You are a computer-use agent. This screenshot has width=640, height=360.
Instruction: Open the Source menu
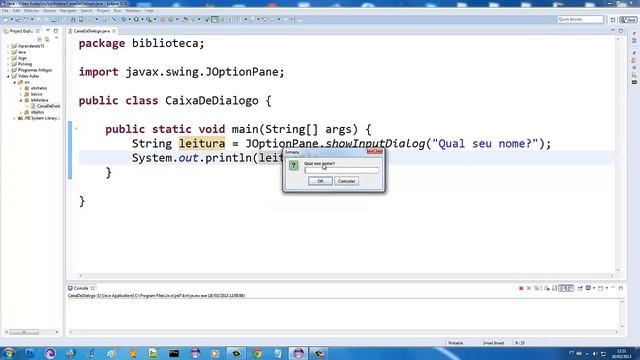49,11
